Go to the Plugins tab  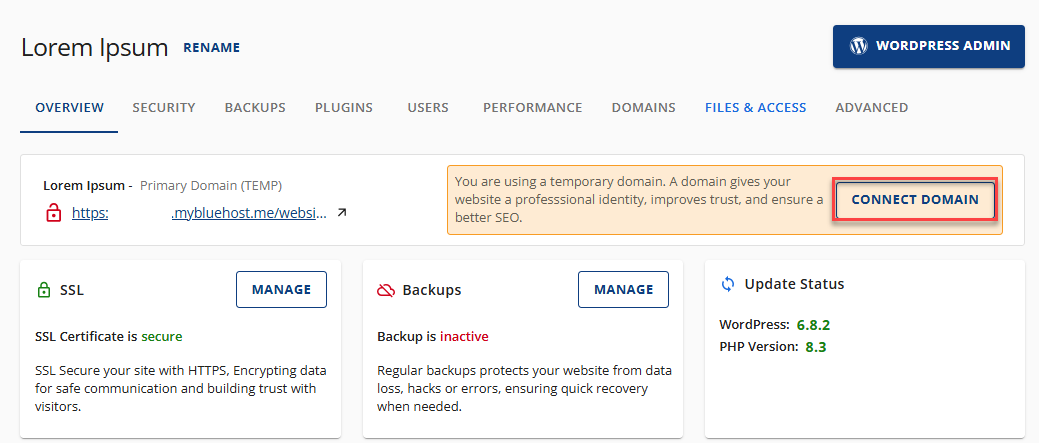[344, 108]
